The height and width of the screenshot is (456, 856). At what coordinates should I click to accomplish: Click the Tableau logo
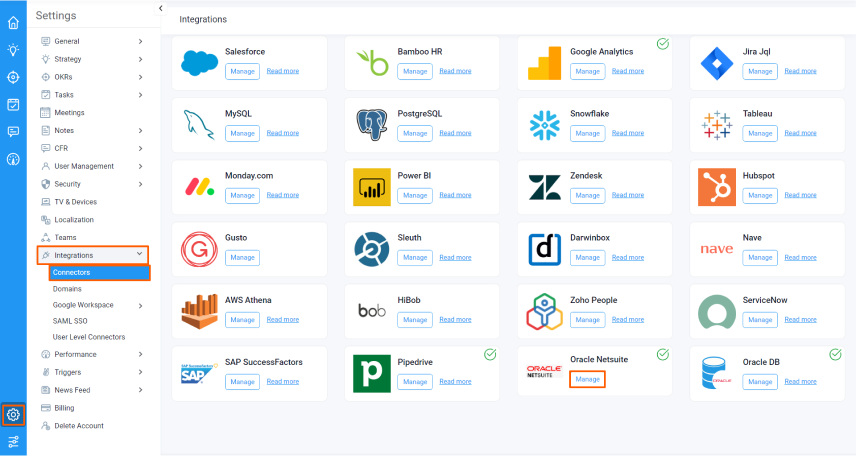coord(717,125)
